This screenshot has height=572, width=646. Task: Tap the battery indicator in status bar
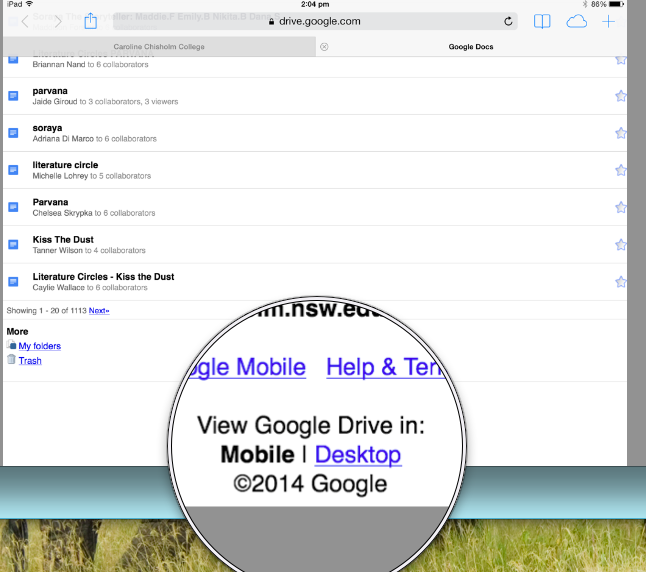616,4
